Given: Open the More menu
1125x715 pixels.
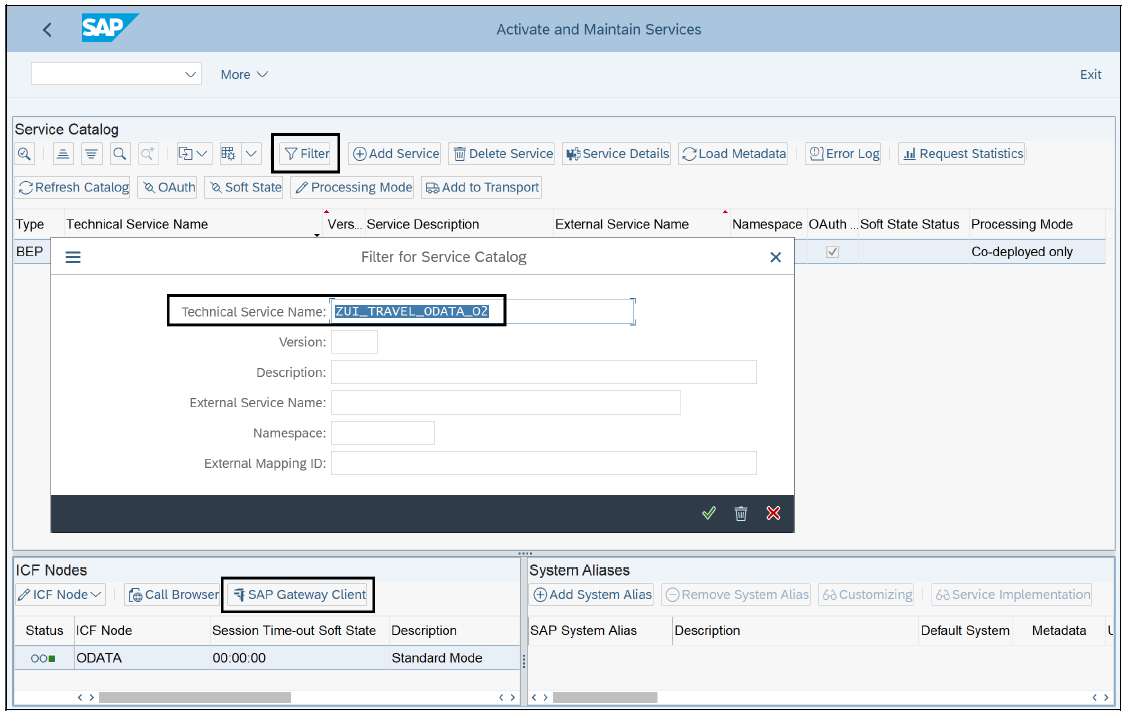Looking at the screenshot, I should point(244,74).
